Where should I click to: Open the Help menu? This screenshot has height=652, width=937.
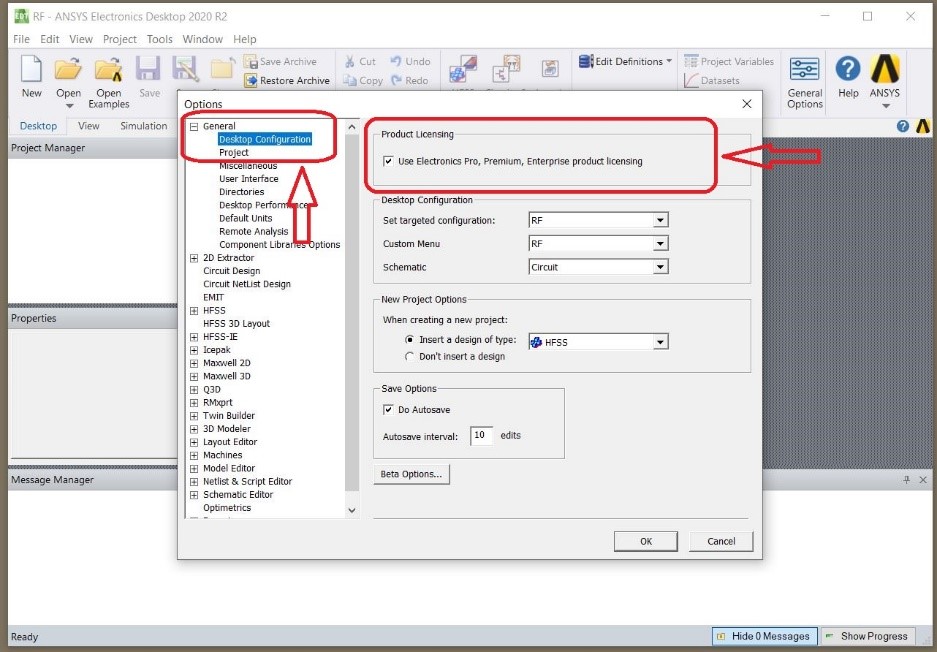click(x=244, y=39)
